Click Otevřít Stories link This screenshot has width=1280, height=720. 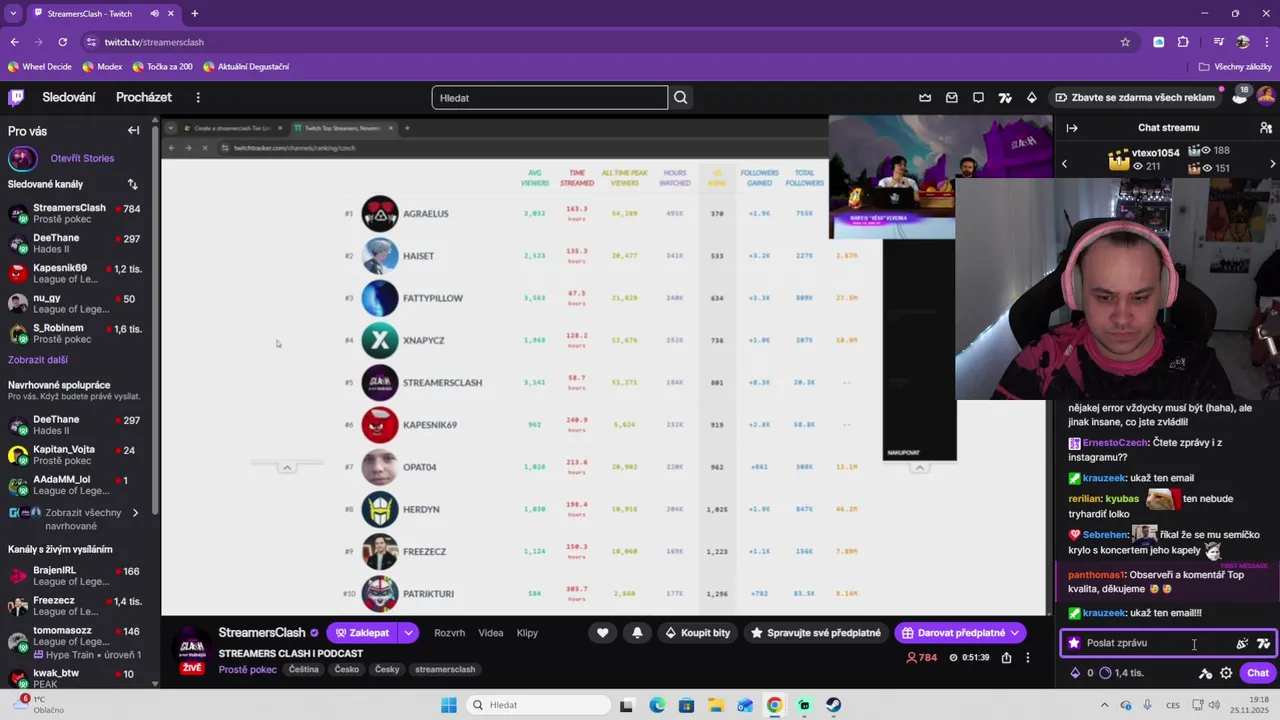[82, 158]
